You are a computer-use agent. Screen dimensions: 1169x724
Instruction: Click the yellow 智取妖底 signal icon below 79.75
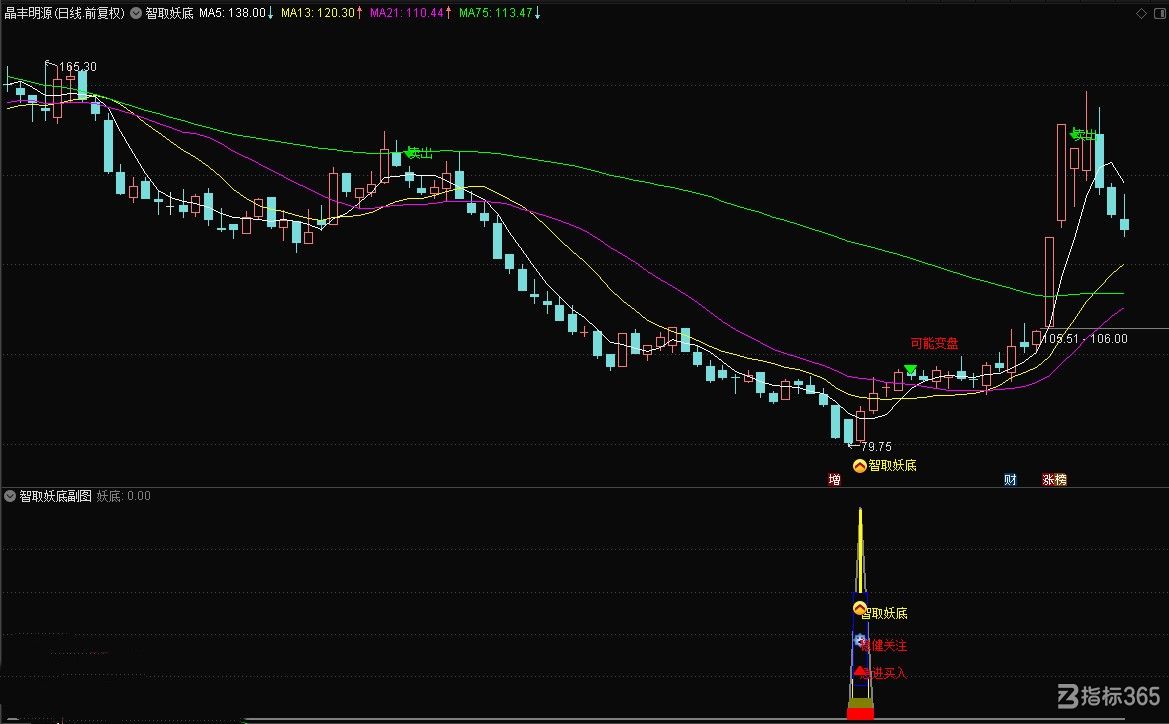pos(860,466)
